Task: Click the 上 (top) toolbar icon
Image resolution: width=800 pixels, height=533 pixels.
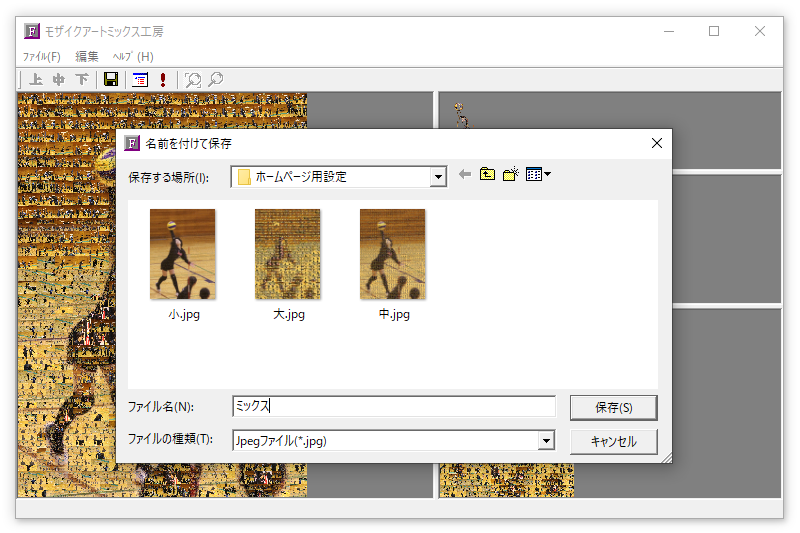Action: pos(36,80)
